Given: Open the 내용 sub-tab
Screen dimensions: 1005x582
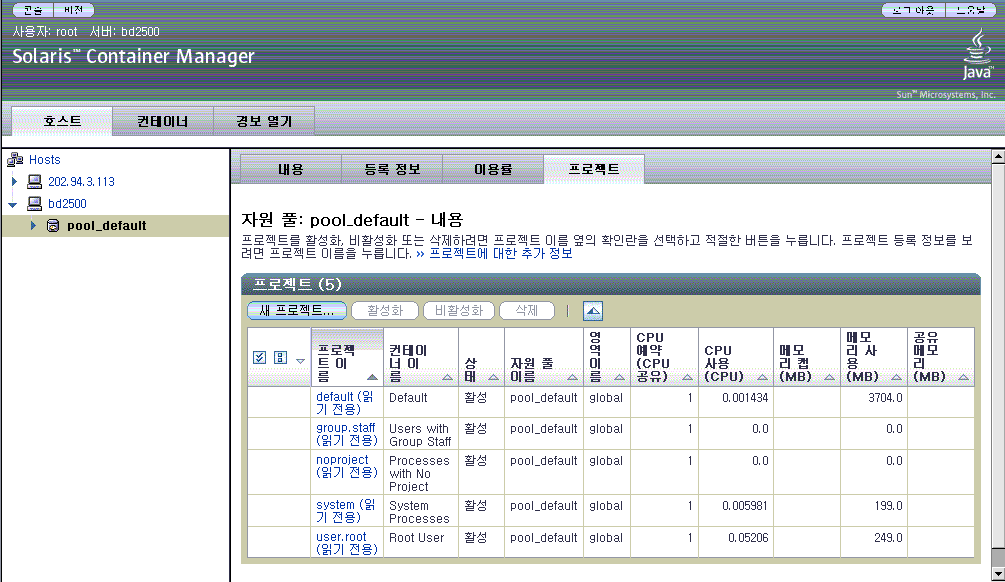Looking at the screenshot, I should (290, 169).
